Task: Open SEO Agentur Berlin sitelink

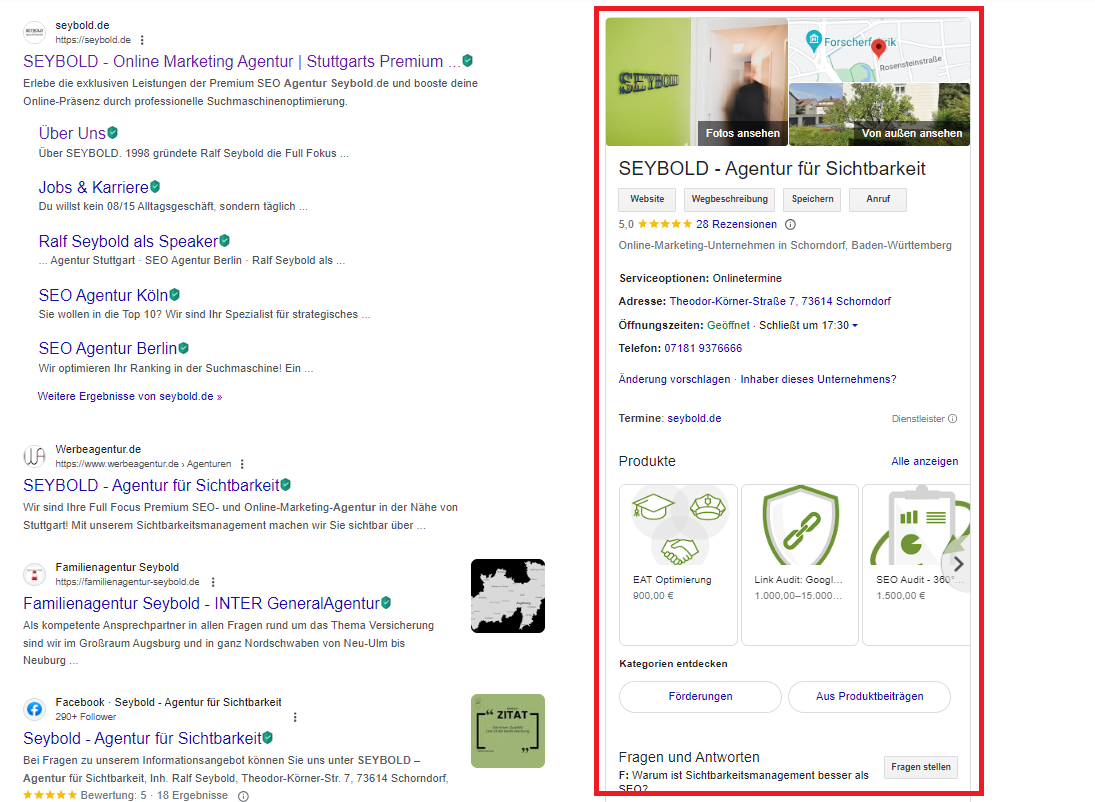Action: click(x=108, y=348)
